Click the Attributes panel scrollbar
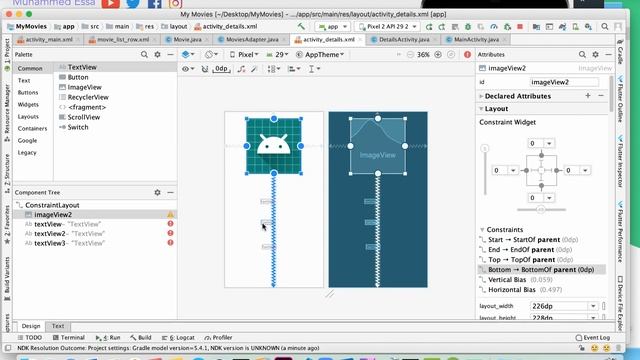 pyautogui.click(x=611, y=94)
